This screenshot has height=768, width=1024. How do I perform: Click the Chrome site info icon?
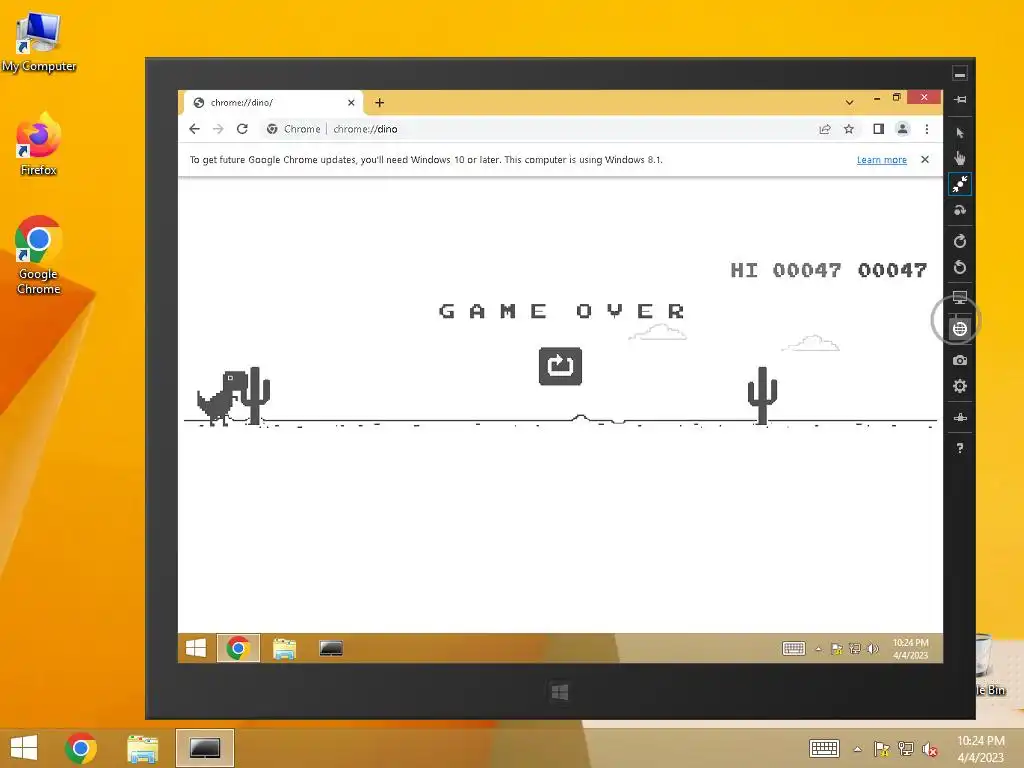point(272,129)
